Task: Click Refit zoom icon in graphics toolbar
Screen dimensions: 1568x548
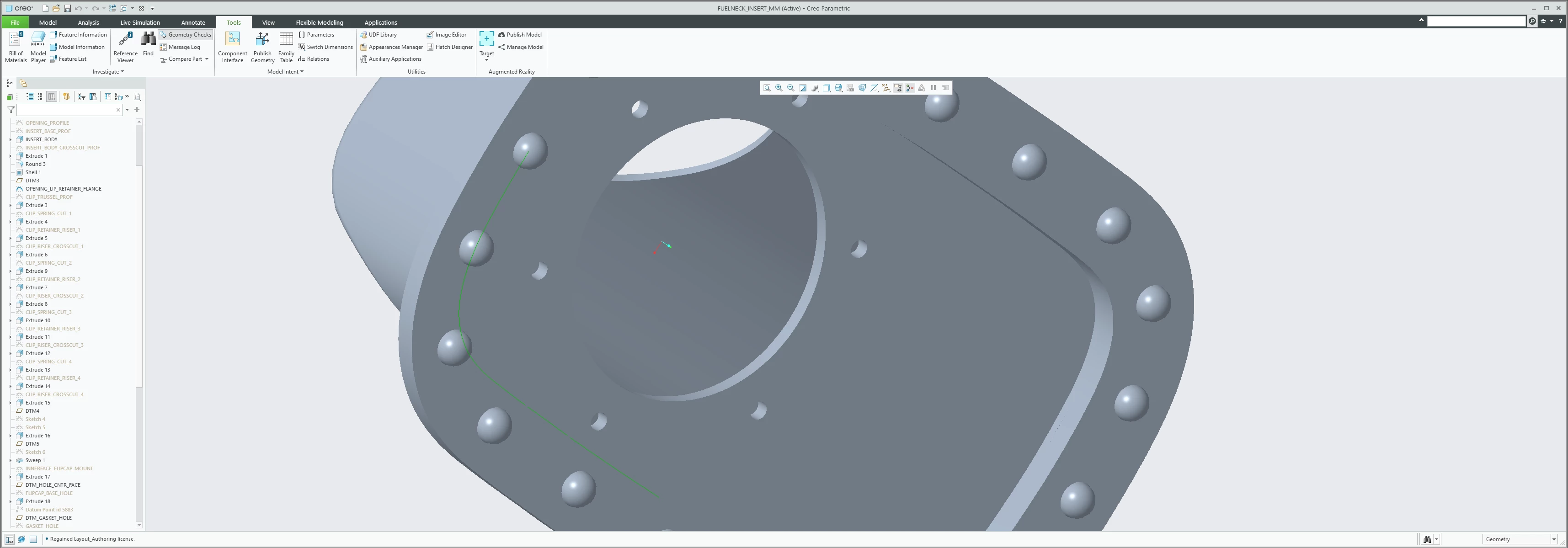Action: [767, 88]
